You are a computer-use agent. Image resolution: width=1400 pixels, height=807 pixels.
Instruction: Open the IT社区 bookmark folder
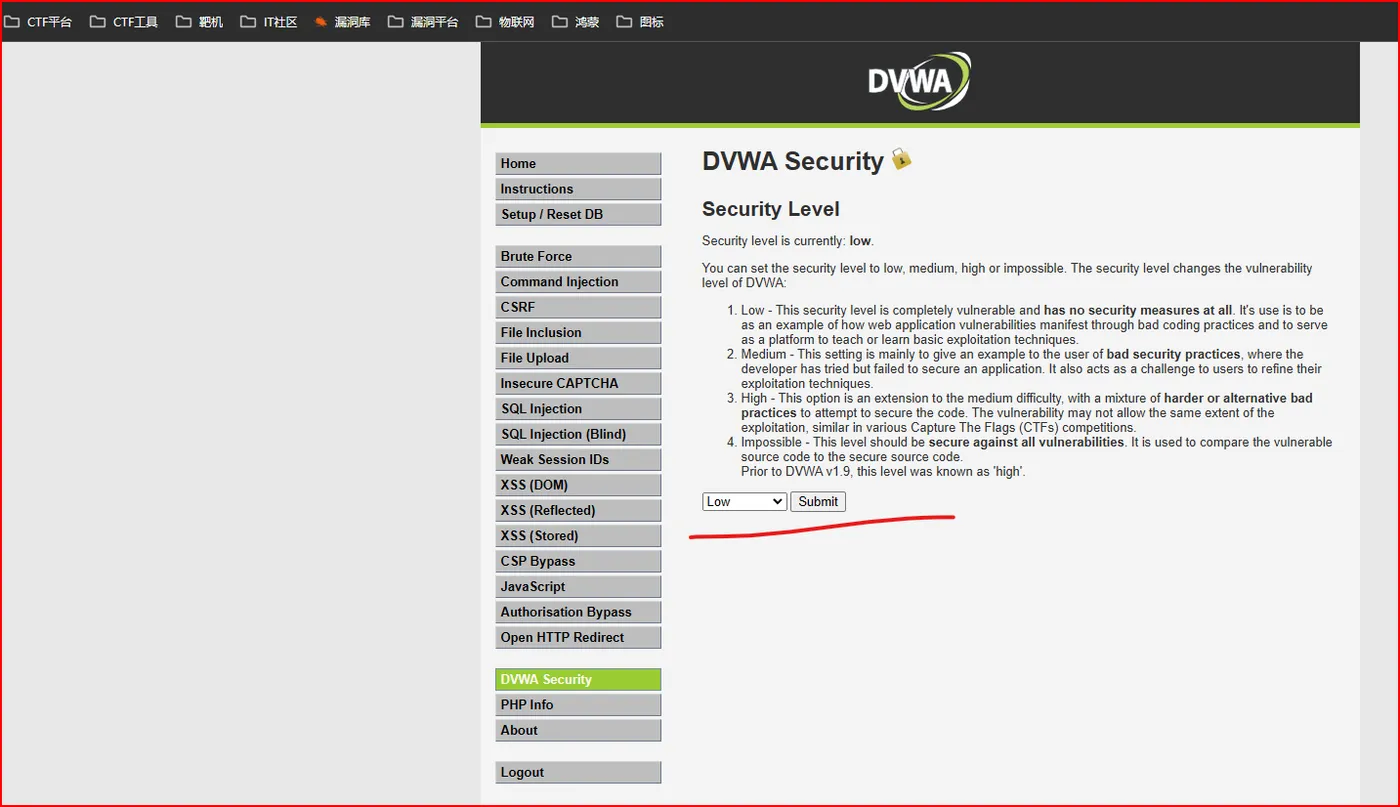pos(269,22)
